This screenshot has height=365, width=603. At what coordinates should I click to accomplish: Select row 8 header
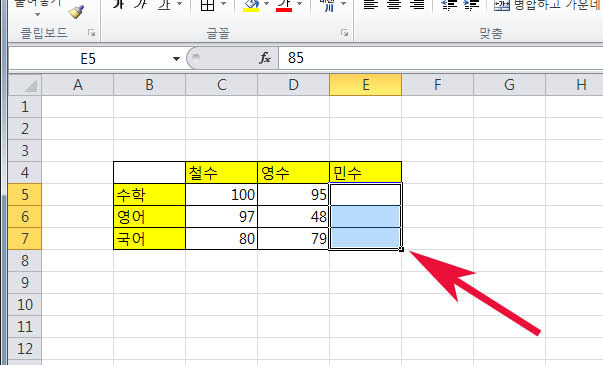pos(25,260)
